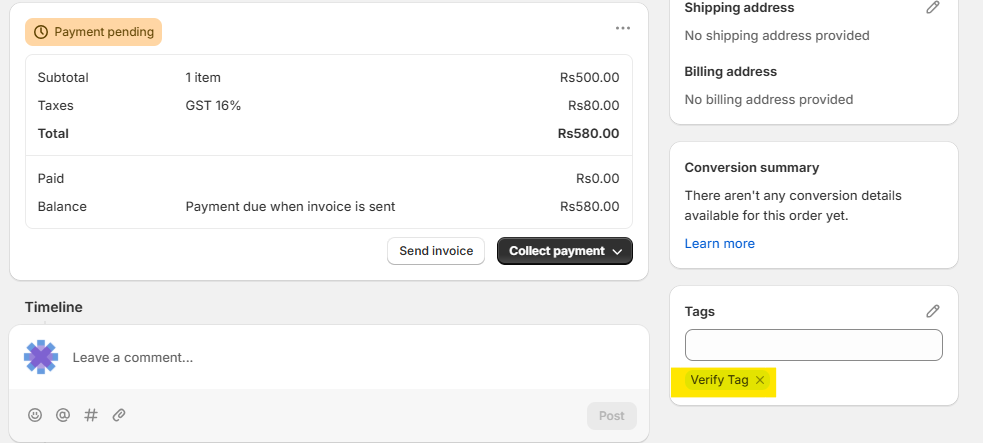Click the user avatar in timeline
The image size is (983, 443).
coord(41,357)
